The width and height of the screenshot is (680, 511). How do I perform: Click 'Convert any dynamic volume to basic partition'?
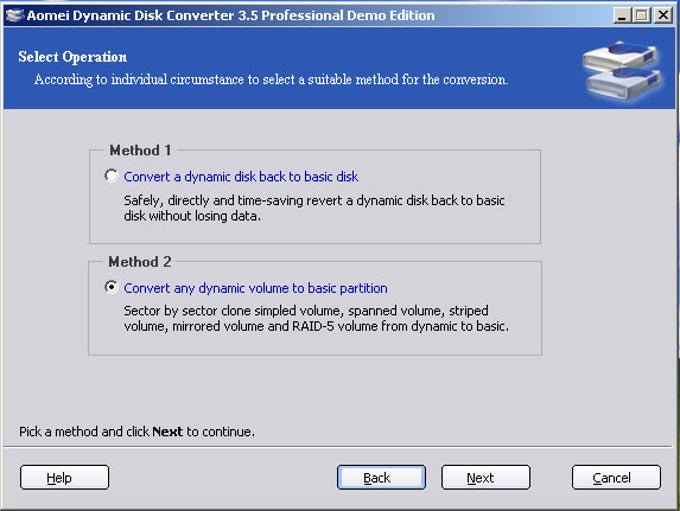coord(255,288)
